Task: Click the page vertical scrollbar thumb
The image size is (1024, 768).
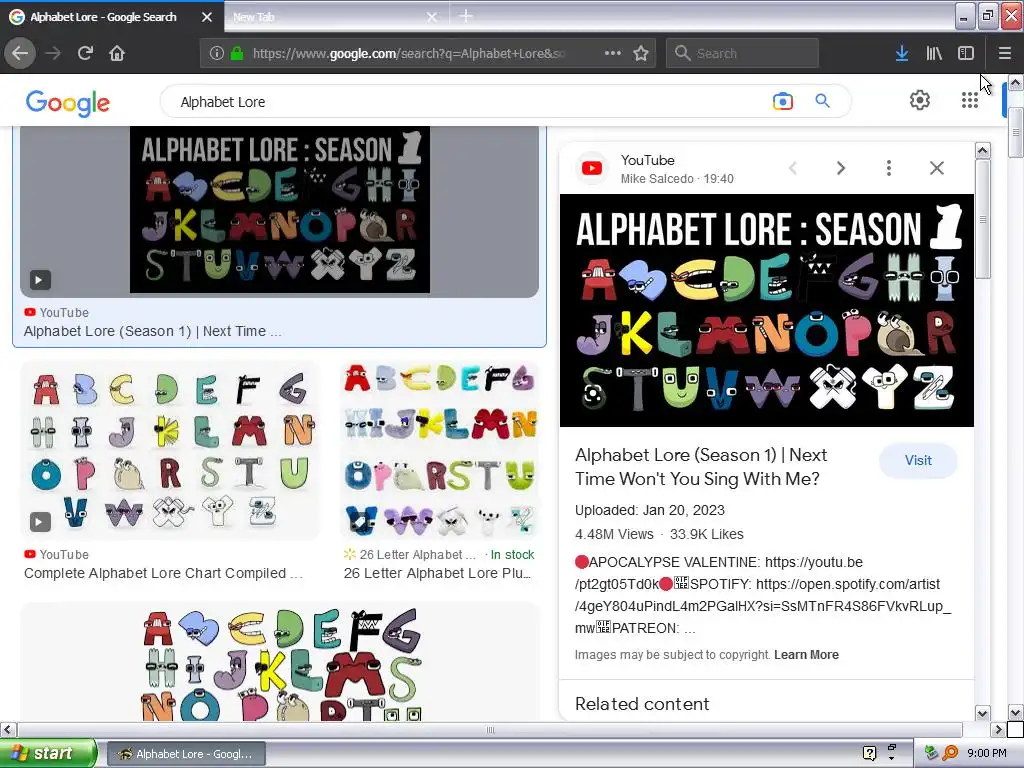Action: click(x=1016, y=133)
